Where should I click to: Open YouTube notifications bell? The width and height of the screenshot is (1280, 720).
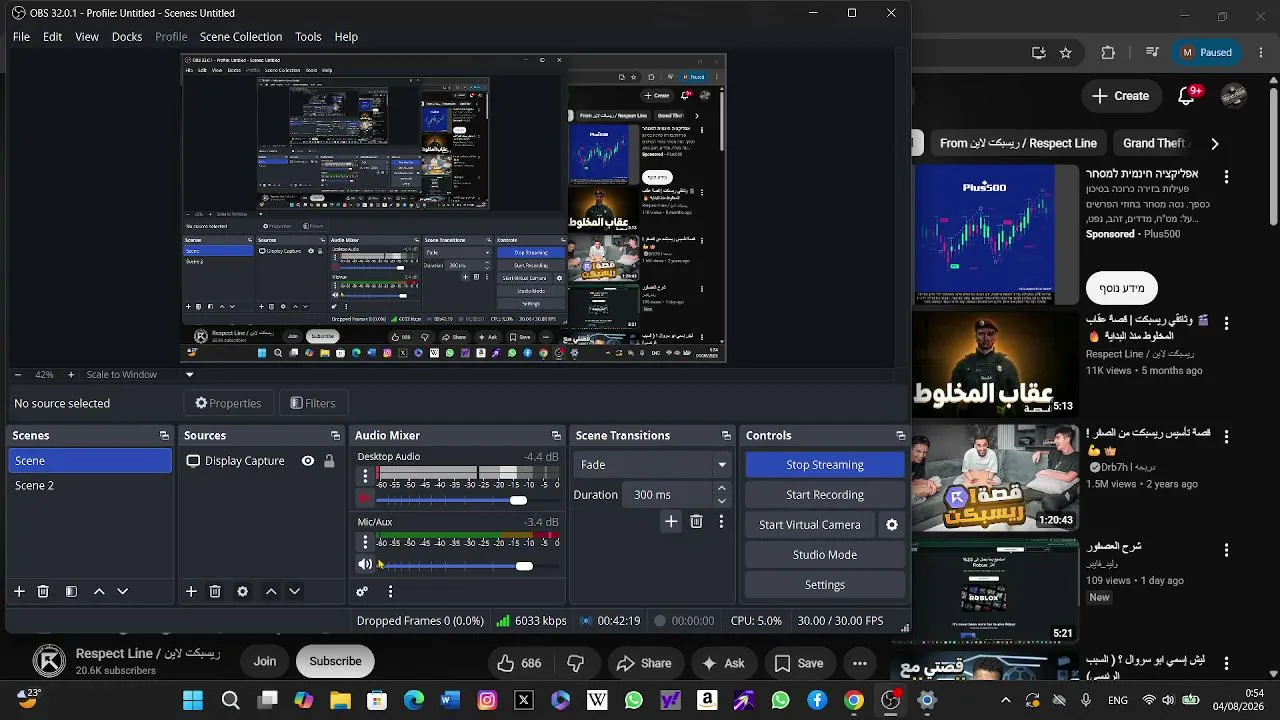pos(1187,96)
